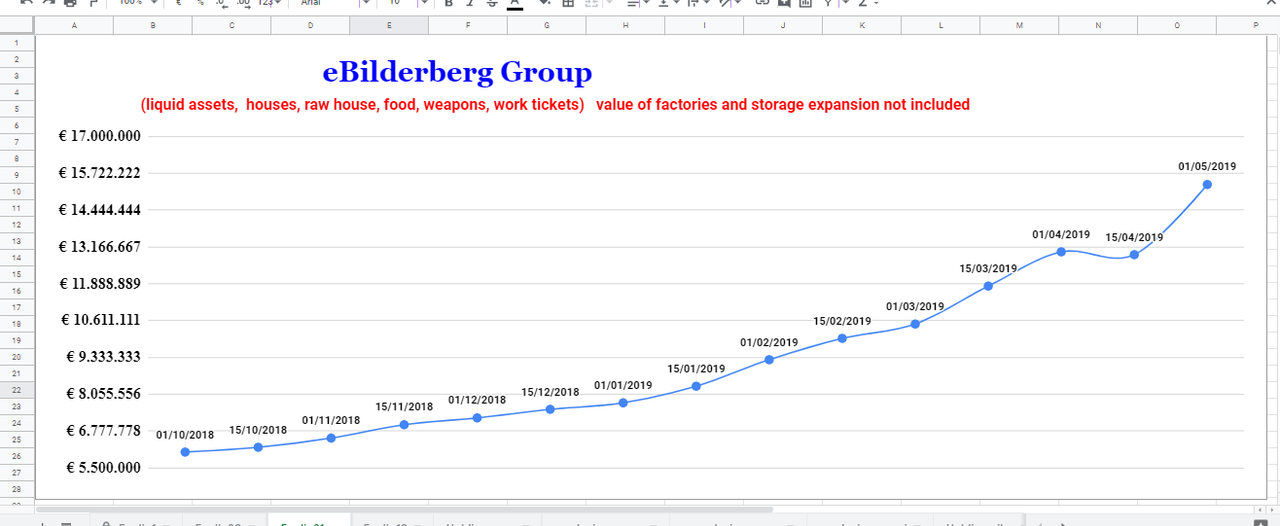The width and height of the screenshot is (1280, 526).
Task: Click data point labeled 15/04/2019
Action: click(x=1134, y=254)
